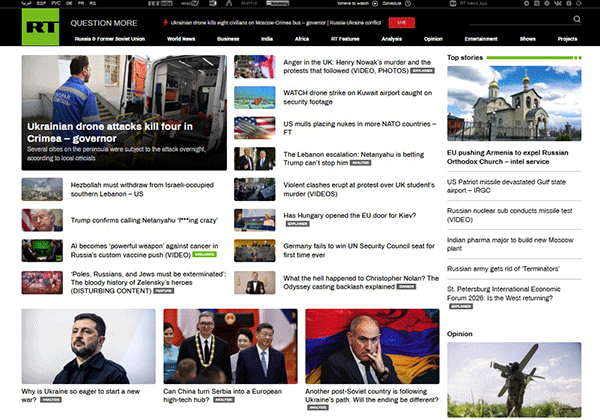Open US Patriot missile devastated airport story
Screen dimensions: 600x420
tap(506, 186)
